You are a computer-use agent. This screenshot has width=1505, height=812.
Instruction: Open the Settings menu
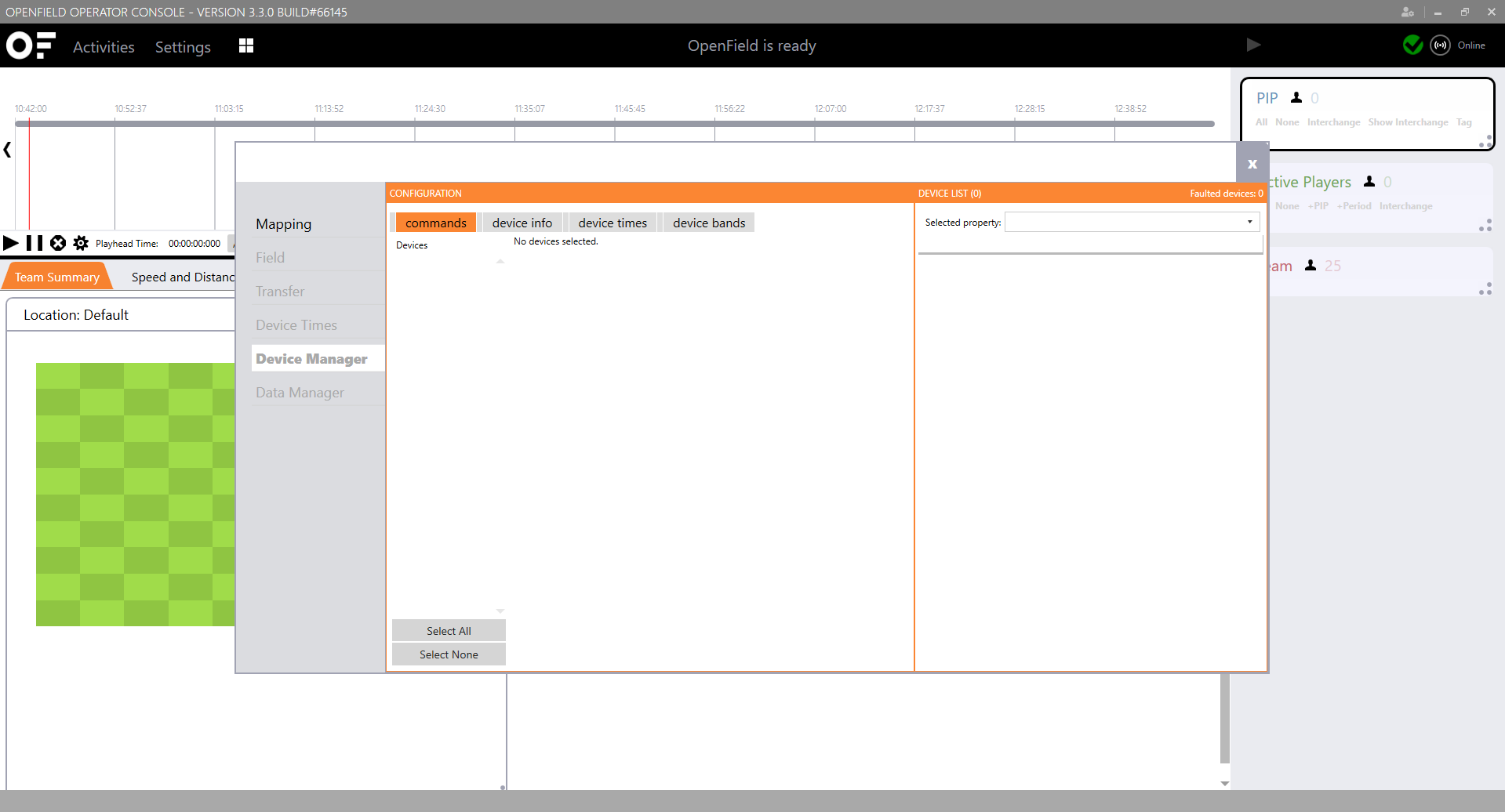pyautogui.click(x=183, y=47)
